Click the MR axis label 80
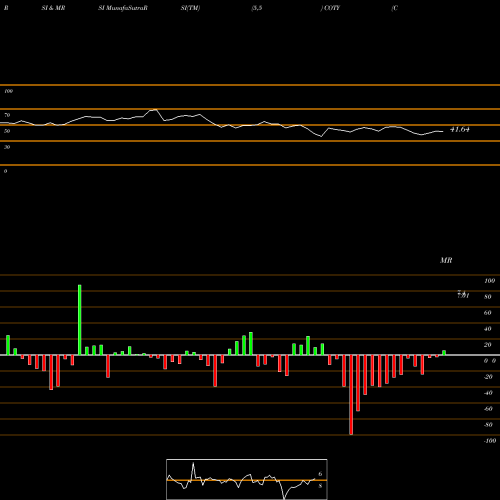 tap(488, 297)
